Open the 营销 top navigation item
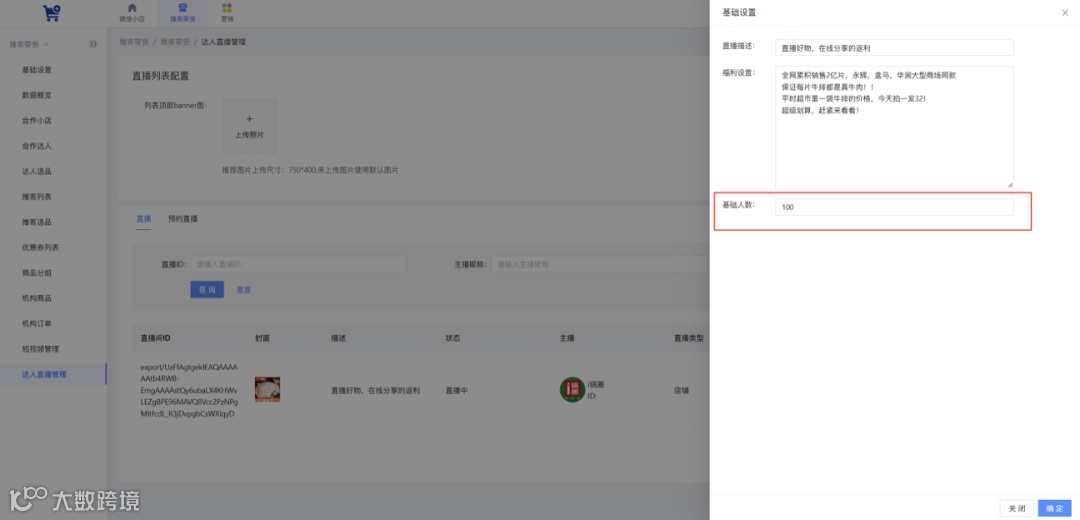This screenshot has width=1080, height=520. [227, 13]
